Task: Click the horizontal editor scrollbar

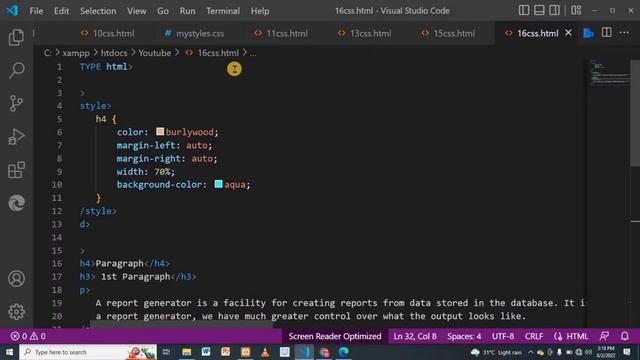Action: (181, 325)
